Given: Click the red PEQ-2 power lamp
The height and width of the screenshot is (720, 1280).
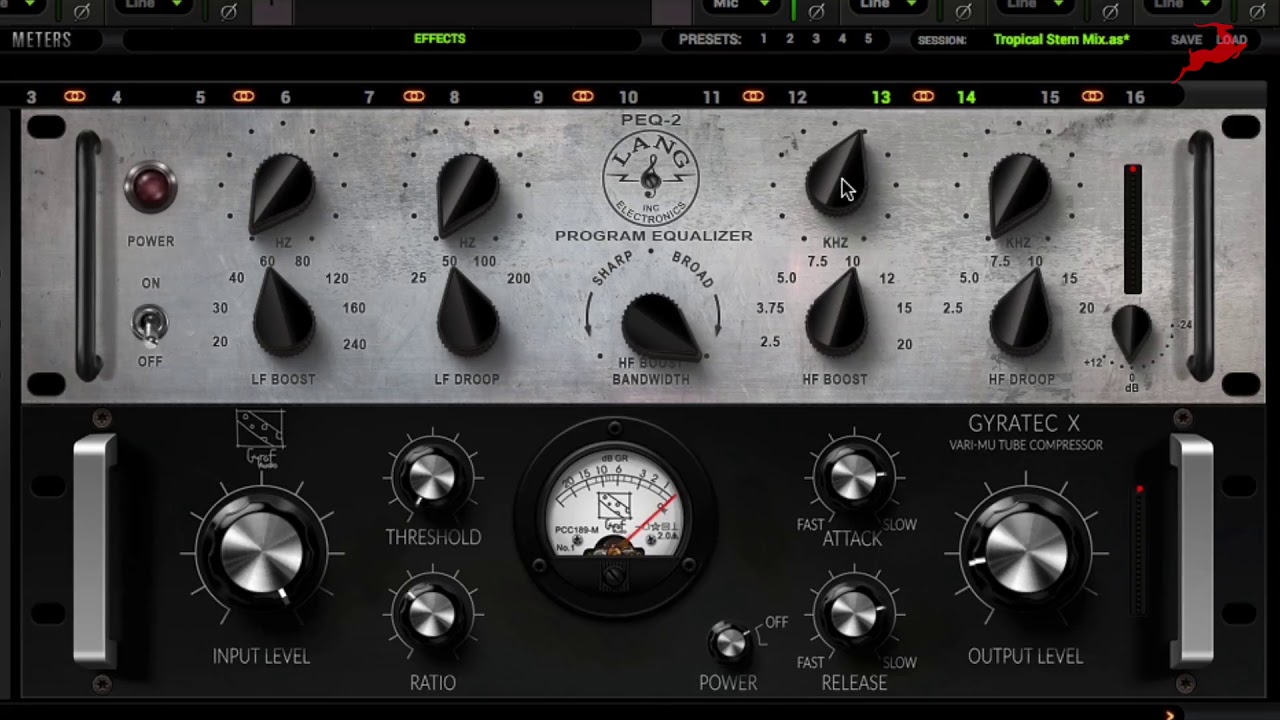Looking at the screenshot, I should tap(150, 188).
